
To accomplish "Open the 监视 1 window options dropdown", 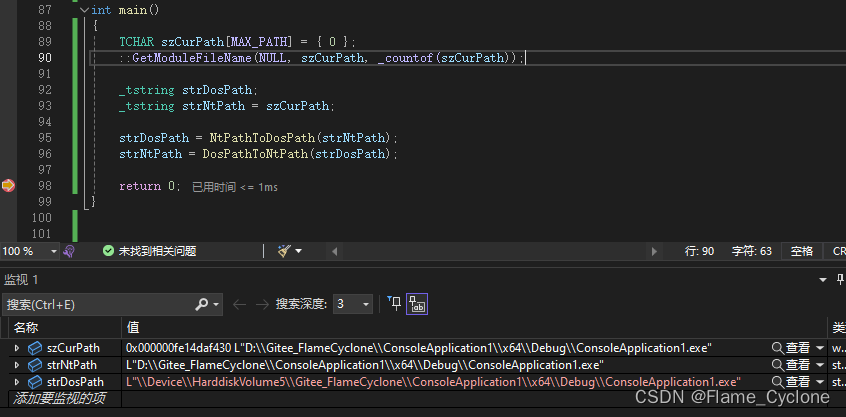I will coord(823,280).
